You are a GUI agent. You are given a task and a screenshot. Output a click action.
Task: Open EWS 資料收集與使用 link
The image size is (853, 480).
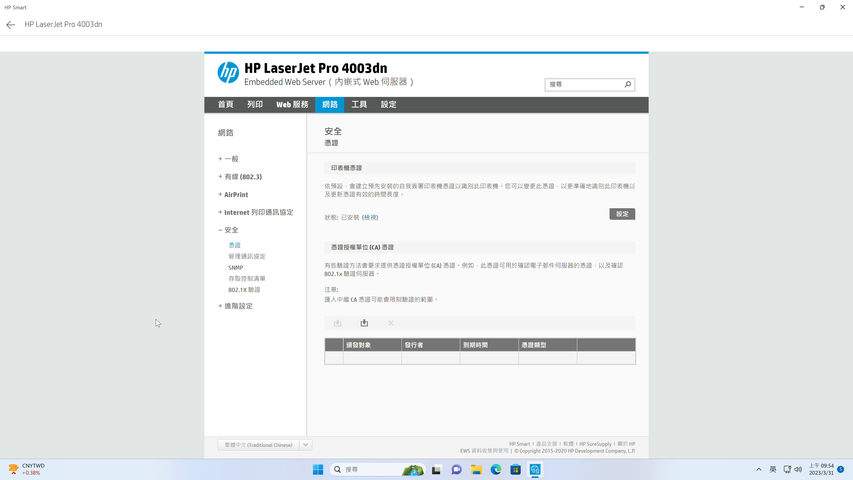[484, 451]
